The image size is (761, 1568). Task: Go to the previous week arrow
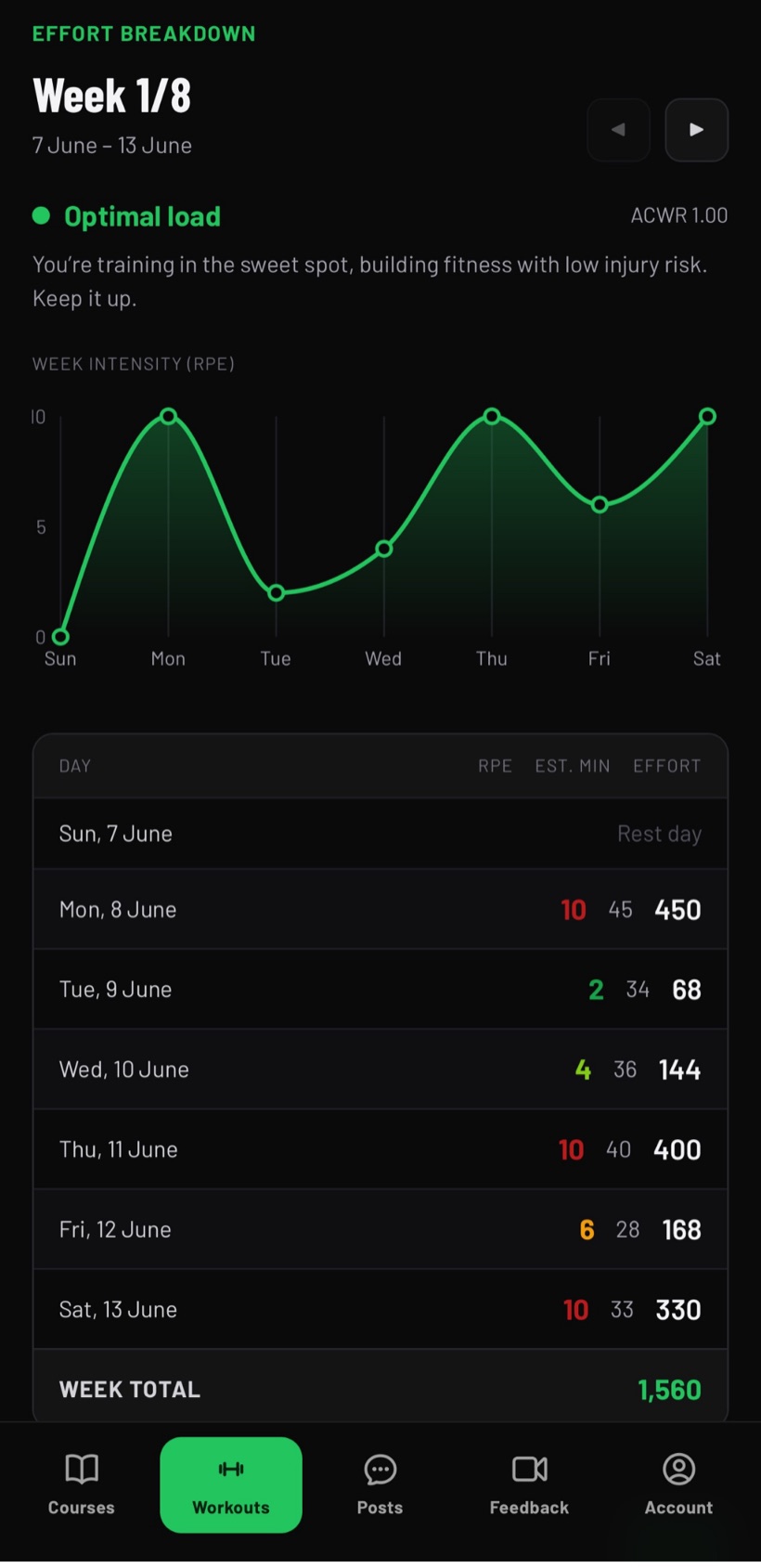[x=618, y=130]
